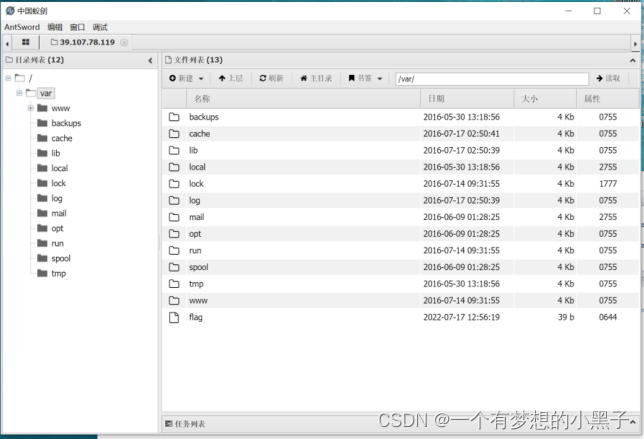The image size is (644, 439).
Task: Click the mail folder icon in file list
Action: pyautogui.click(x=174, y=217)
